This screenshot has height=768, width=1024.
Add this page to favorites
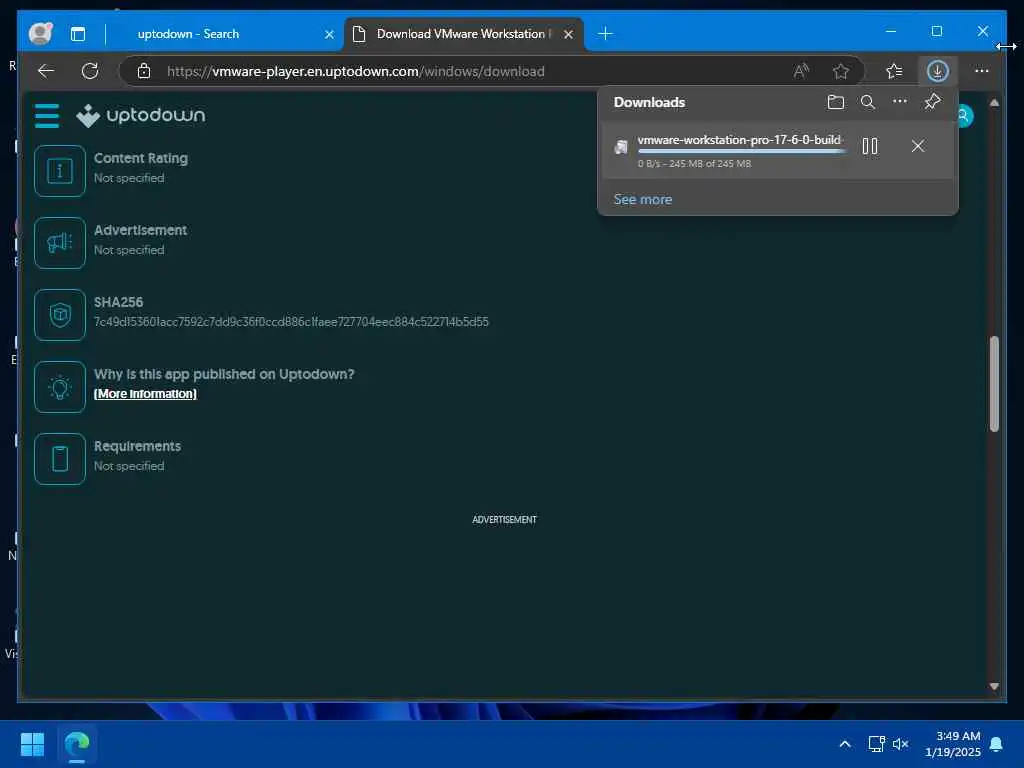[840, 71]
